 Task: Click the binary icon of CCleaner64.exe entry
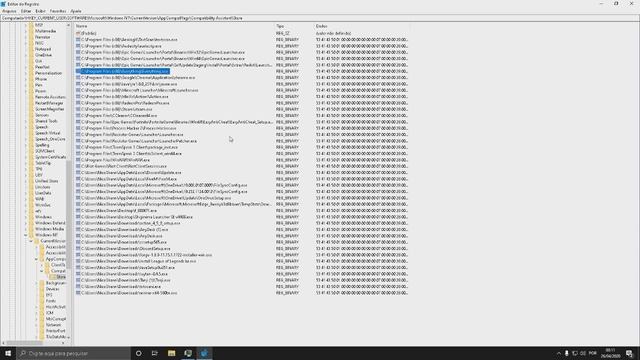click(78, 116)
